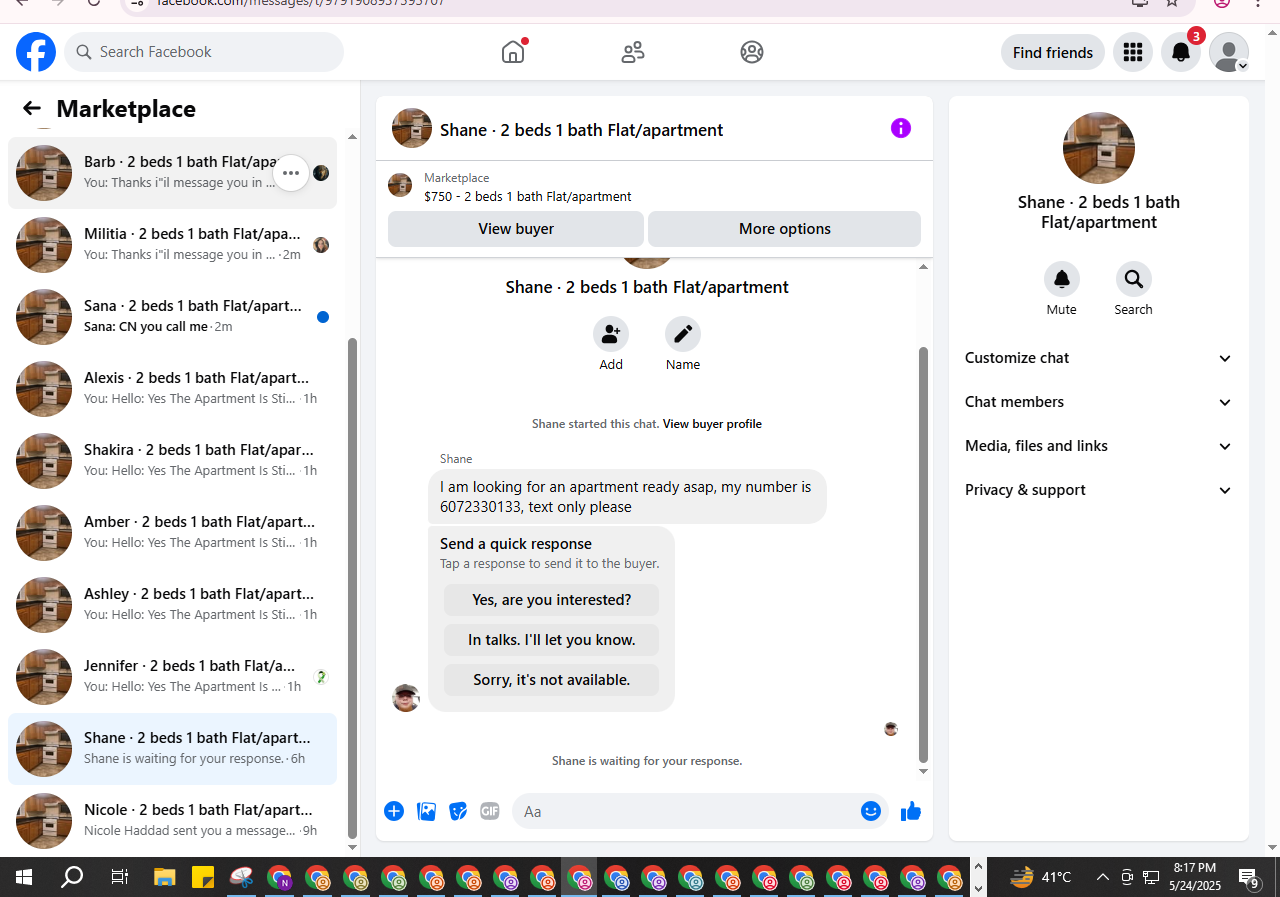Open Shakira's conversation

[x=172, y=461]
